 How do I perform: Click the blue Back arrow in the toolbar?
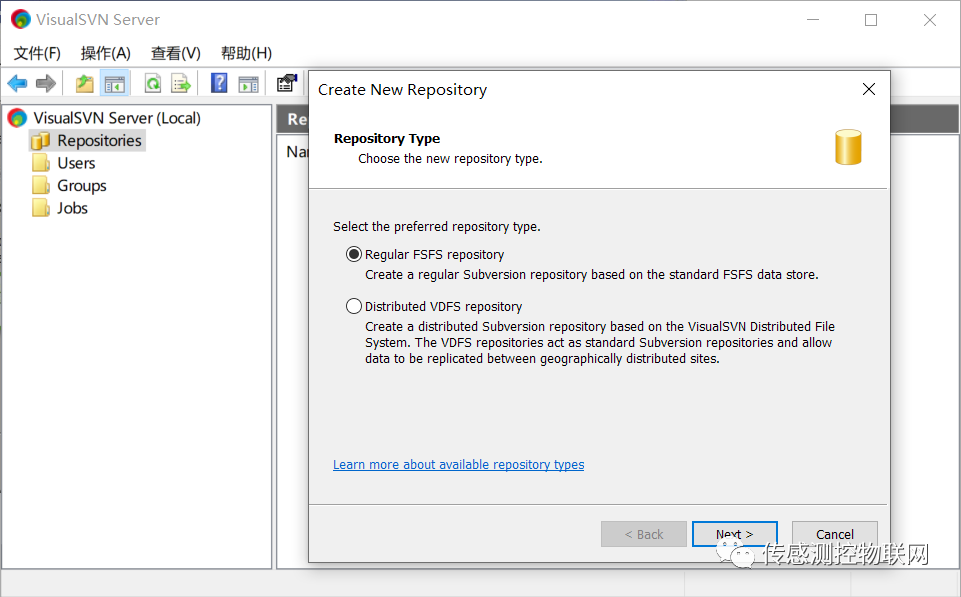[x=17, y=83]
